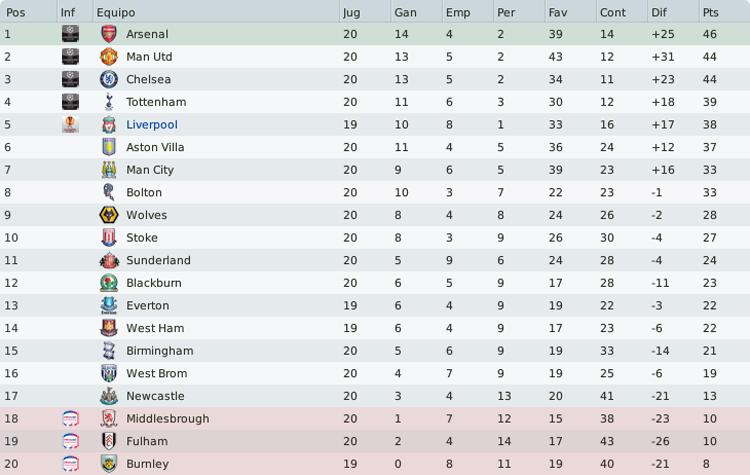Select the West Ham team name

pos(155,328)
